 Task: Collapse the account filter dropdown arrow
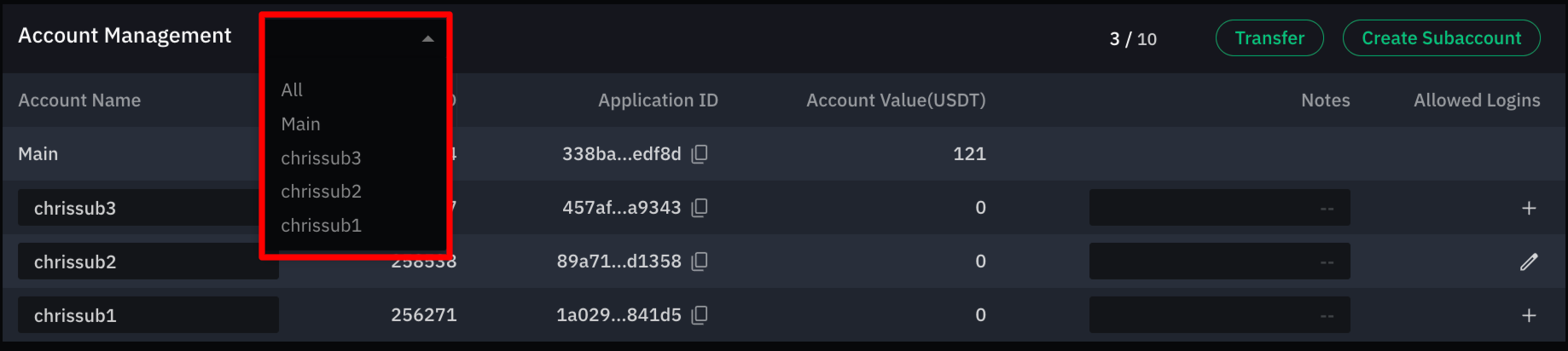coord(428,38)
